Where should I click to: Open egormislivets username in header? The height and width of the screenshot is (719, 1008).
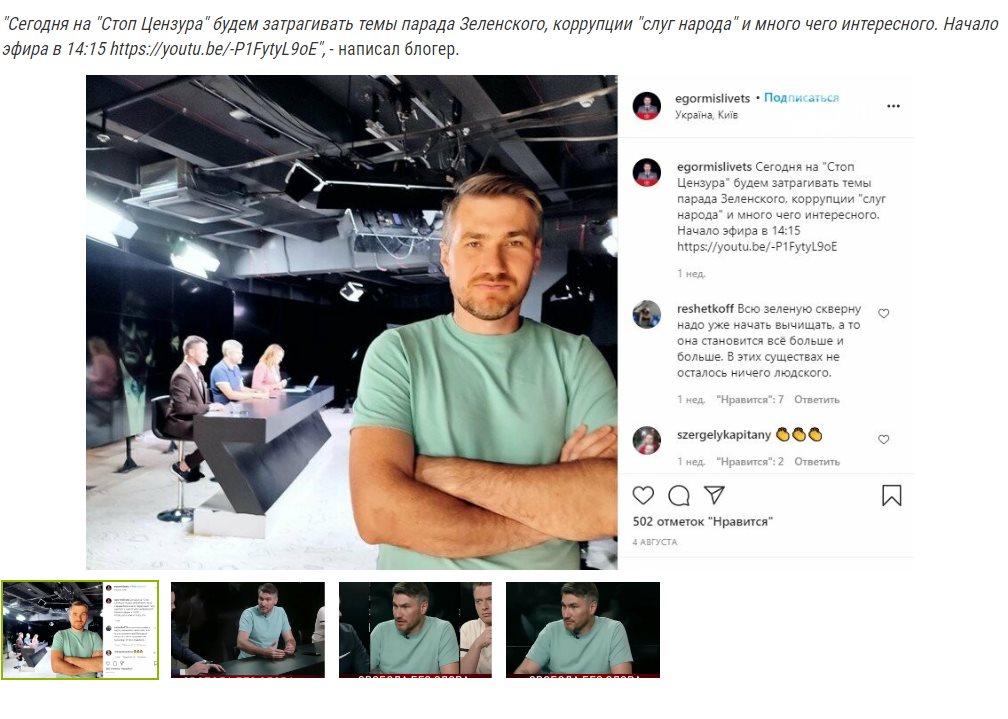712,98
